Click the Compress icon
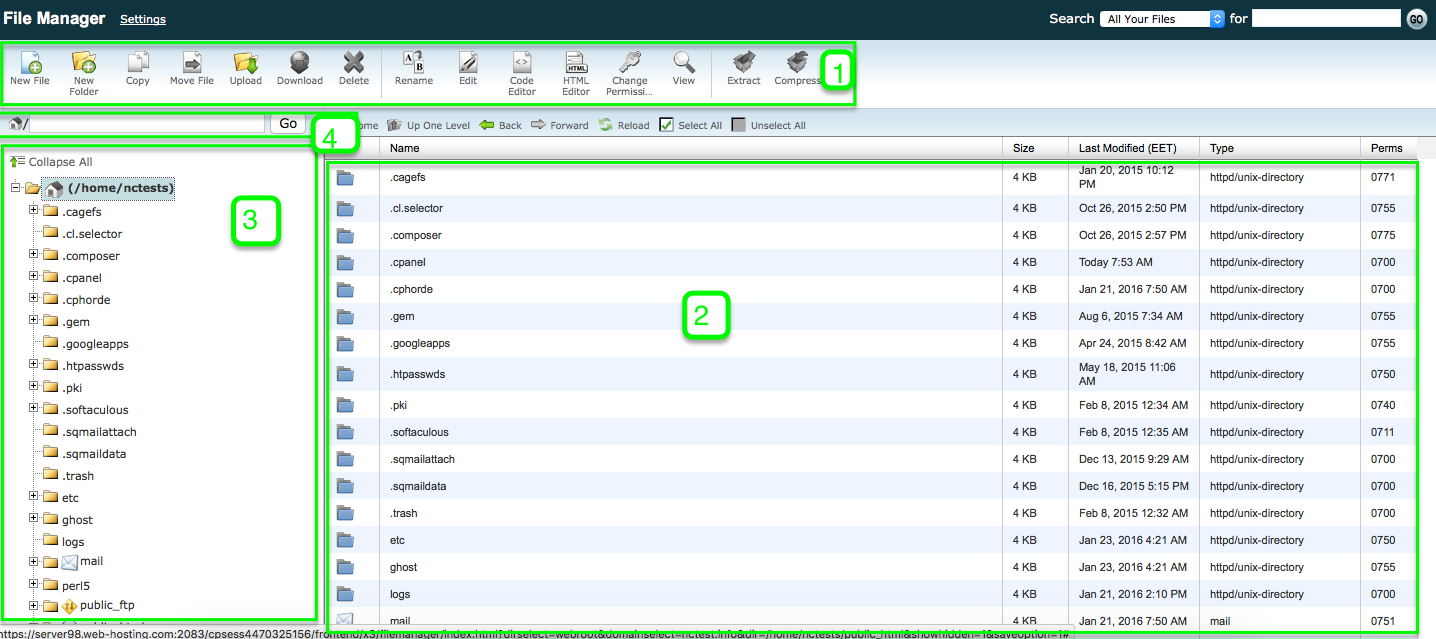1436x639 pixels. [x=798, y=63]
